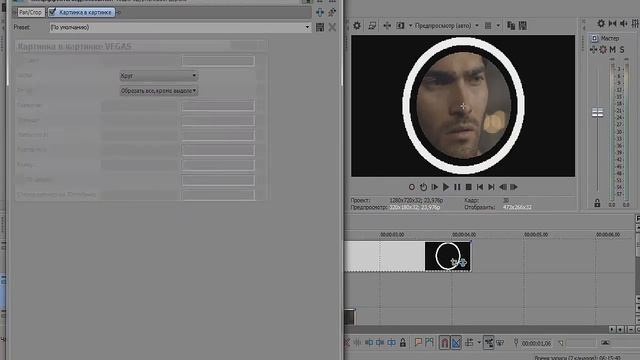Screen dimensions: 640x360
Task: Toggle preview on external monitor icon
Action: [372, 26]
